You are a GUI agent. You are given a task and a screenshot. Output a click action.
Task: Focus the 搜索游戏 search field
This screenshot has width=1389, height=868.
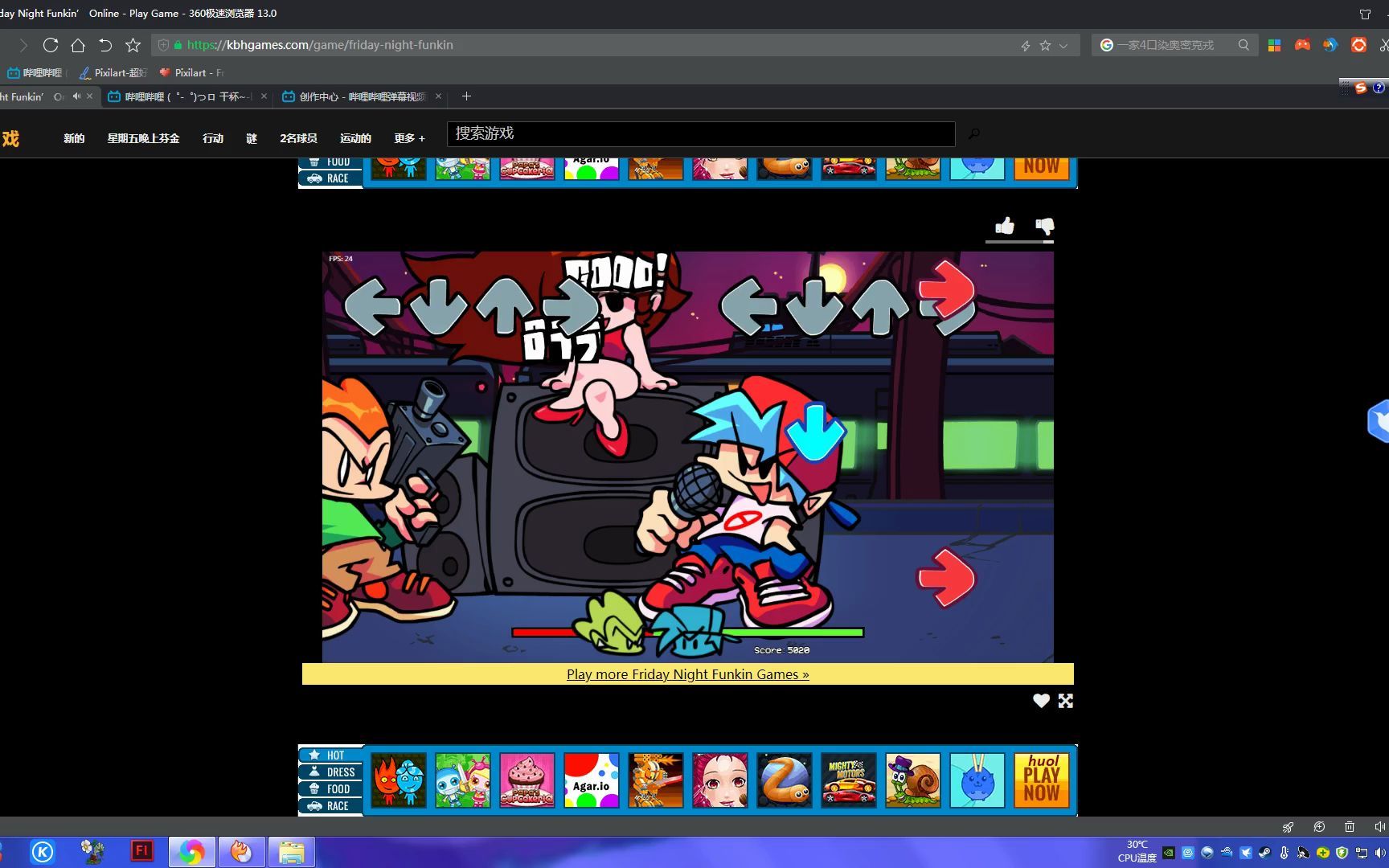coord(701,133)
